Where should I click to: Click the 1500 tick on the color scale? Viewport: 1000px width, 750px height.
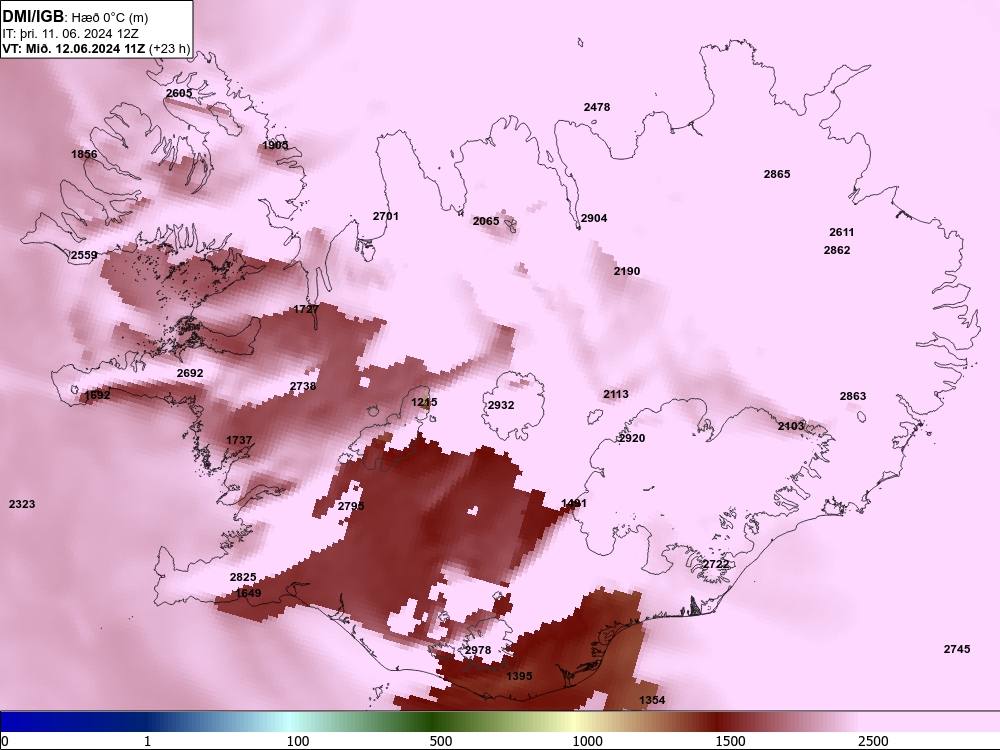point(730,741)
